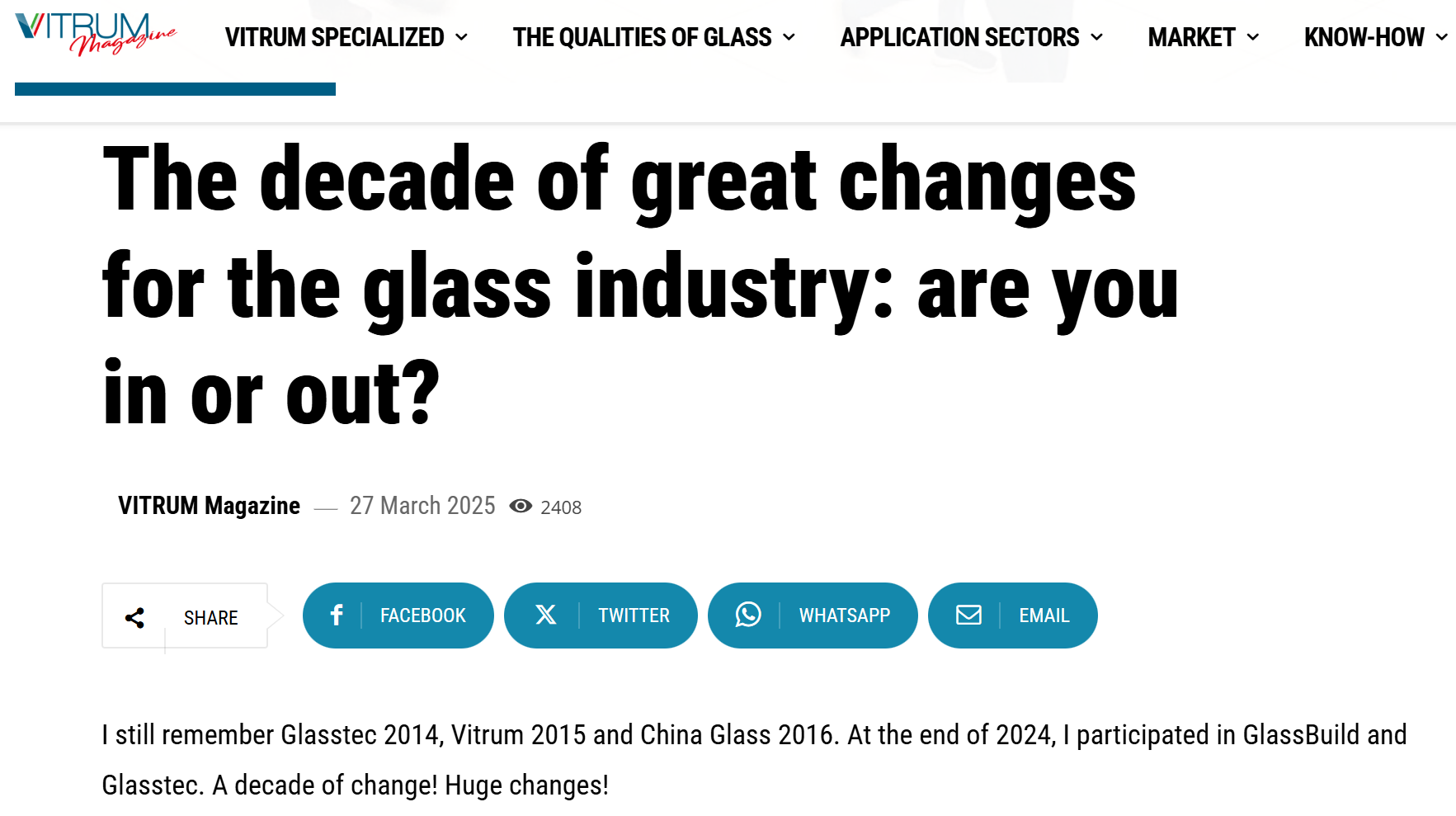Click the Facebook f icon
The width and height of the screenshot is (1456, 816).
[x=337, y=615]
